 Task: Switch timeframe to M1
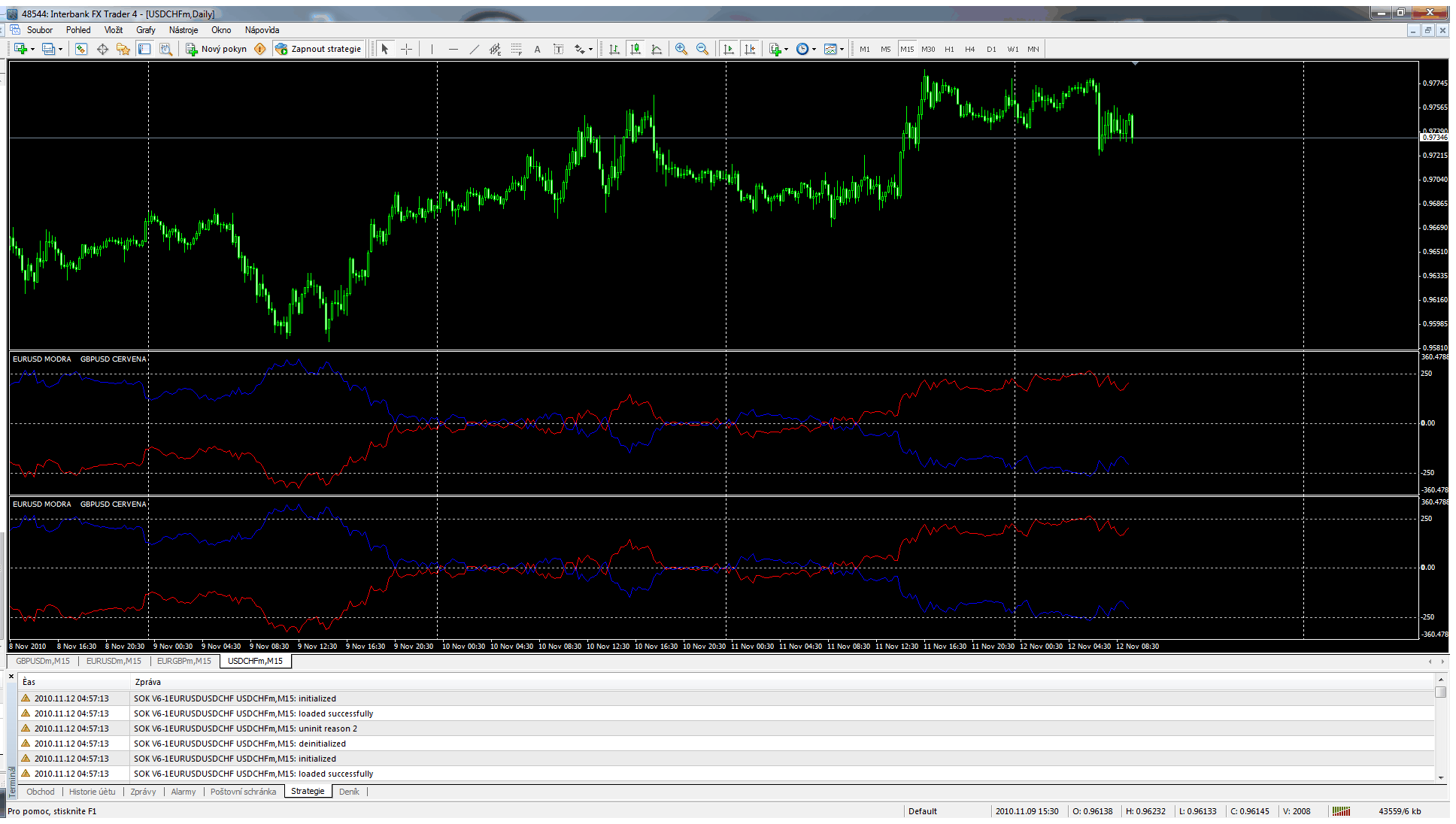point(865,49)
